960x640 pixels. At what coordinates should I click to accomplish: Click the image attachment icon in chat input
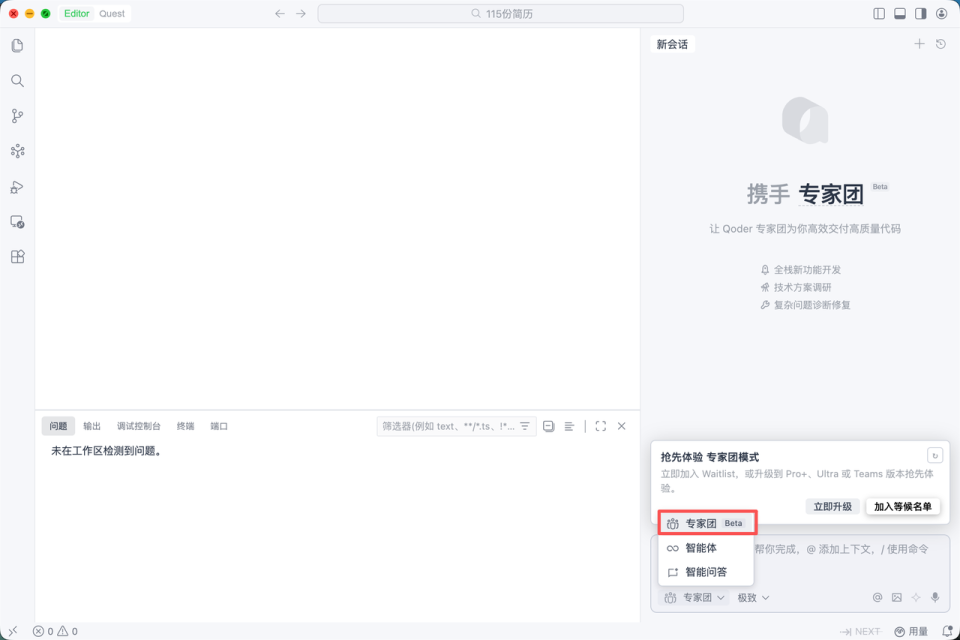point(896,597)
